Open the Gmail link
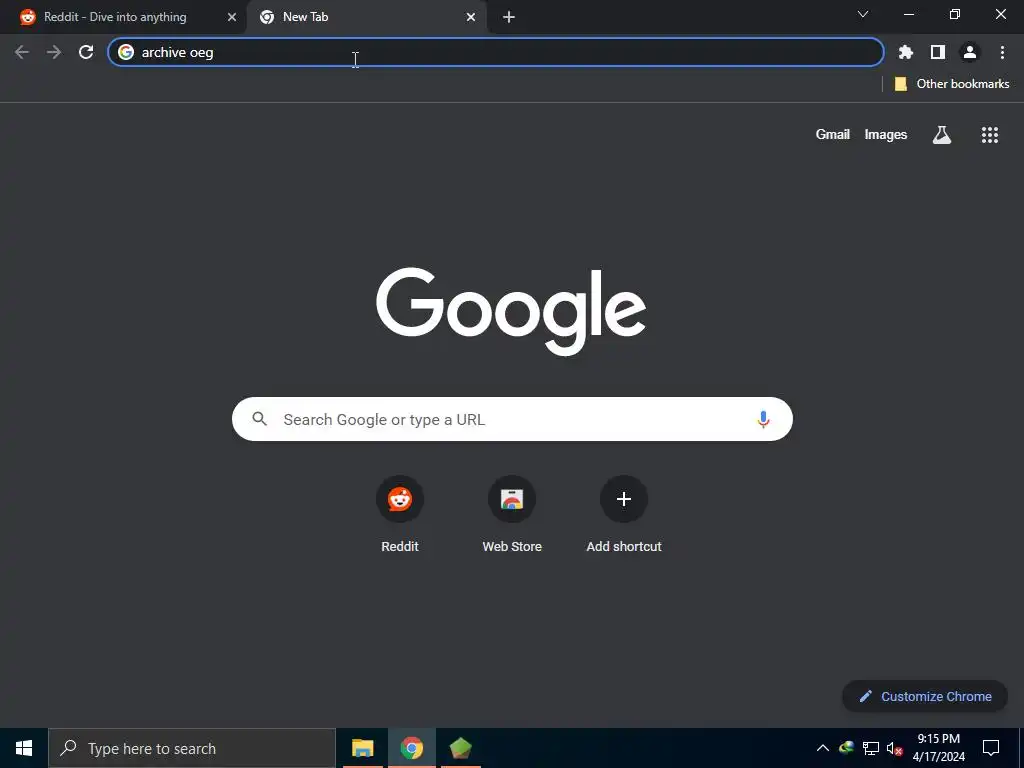This screenshot has height=768, width=1024. [x=833, y=135]
